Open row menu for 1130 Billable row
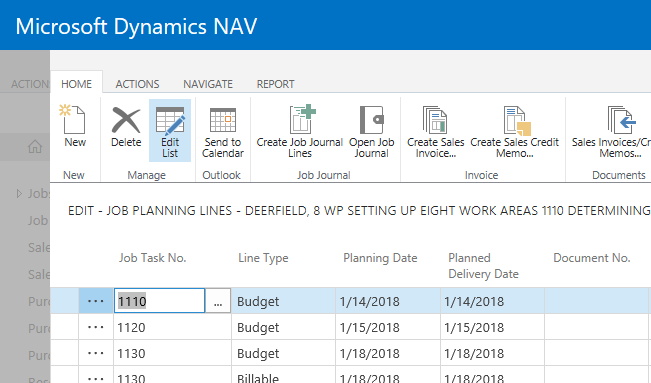651x383 pixels. pos(95,377)
